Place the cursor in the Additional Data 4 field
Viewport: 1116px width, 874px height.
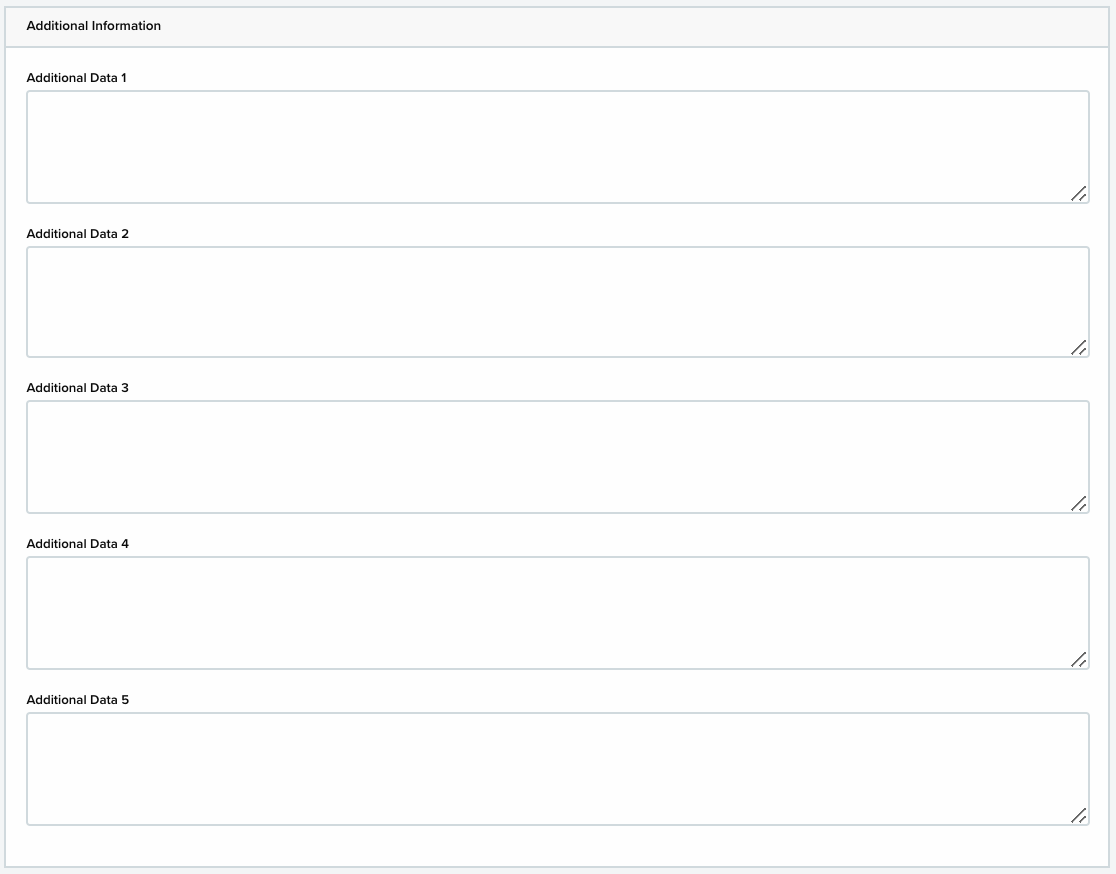tap(558, 613)
